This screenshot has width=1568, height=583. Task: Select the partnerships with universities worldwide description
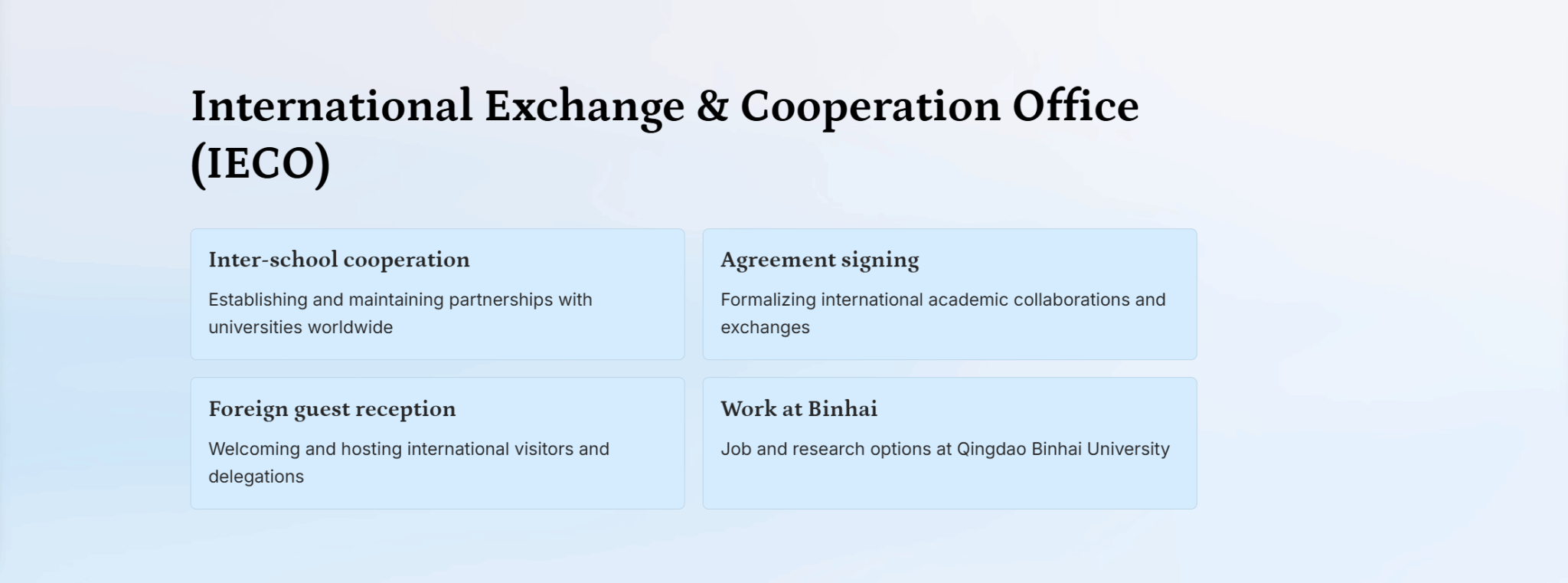coord(400,313)
